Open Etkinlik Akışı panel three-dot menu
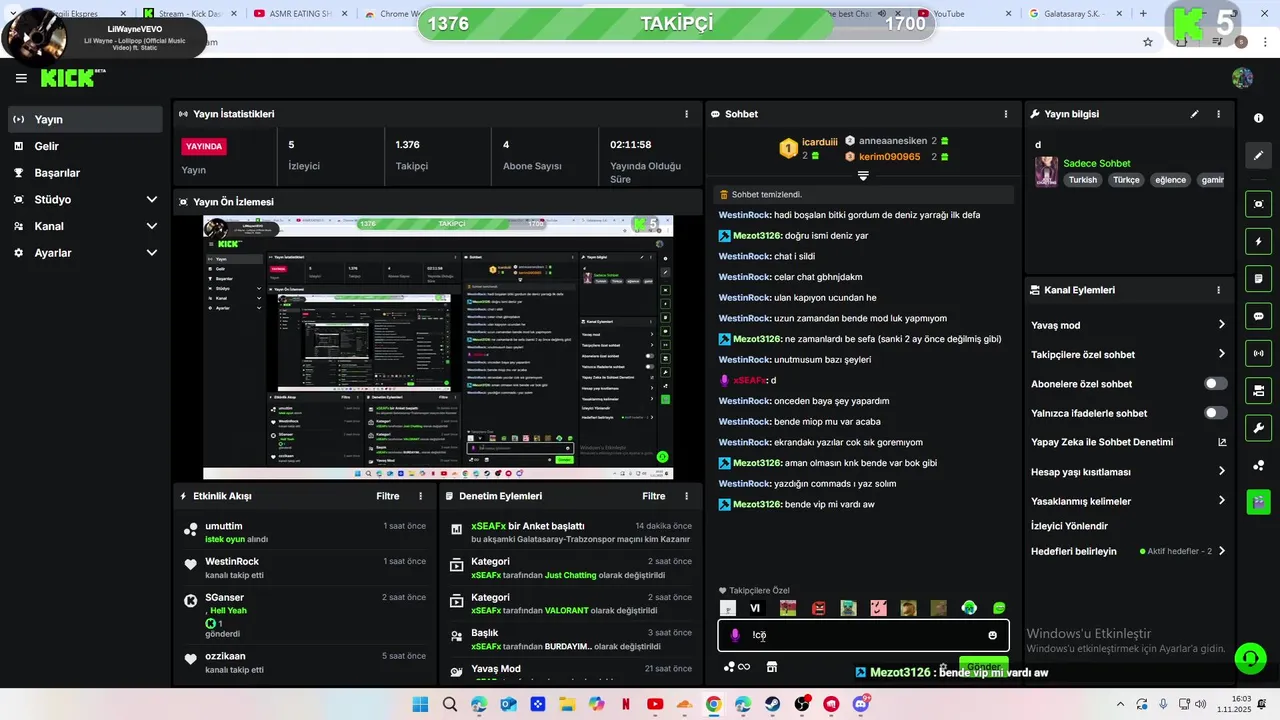 click(x=420, y=496)
